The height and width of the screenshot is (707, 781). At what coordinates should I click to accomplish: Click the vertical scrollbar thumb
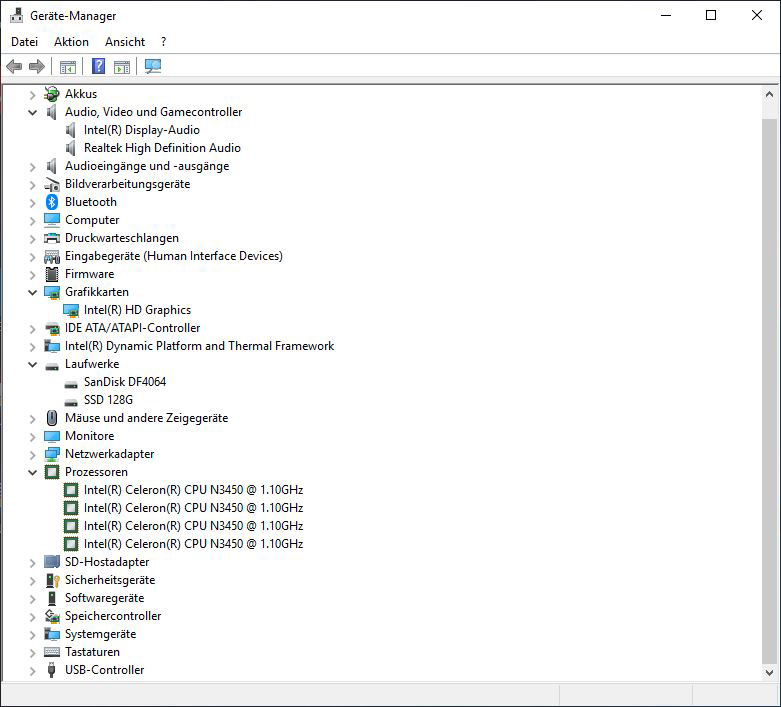point(769,391)
